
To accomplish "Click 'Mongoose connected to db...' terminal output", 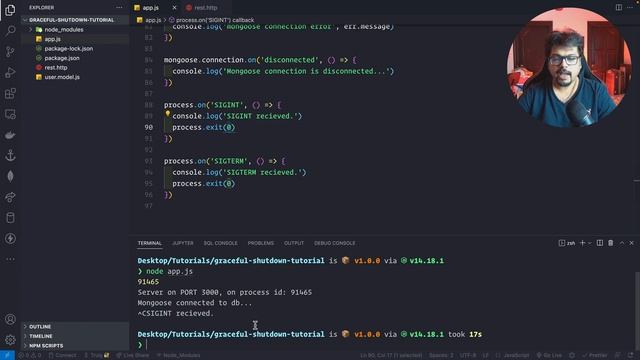I will (195, 303).
